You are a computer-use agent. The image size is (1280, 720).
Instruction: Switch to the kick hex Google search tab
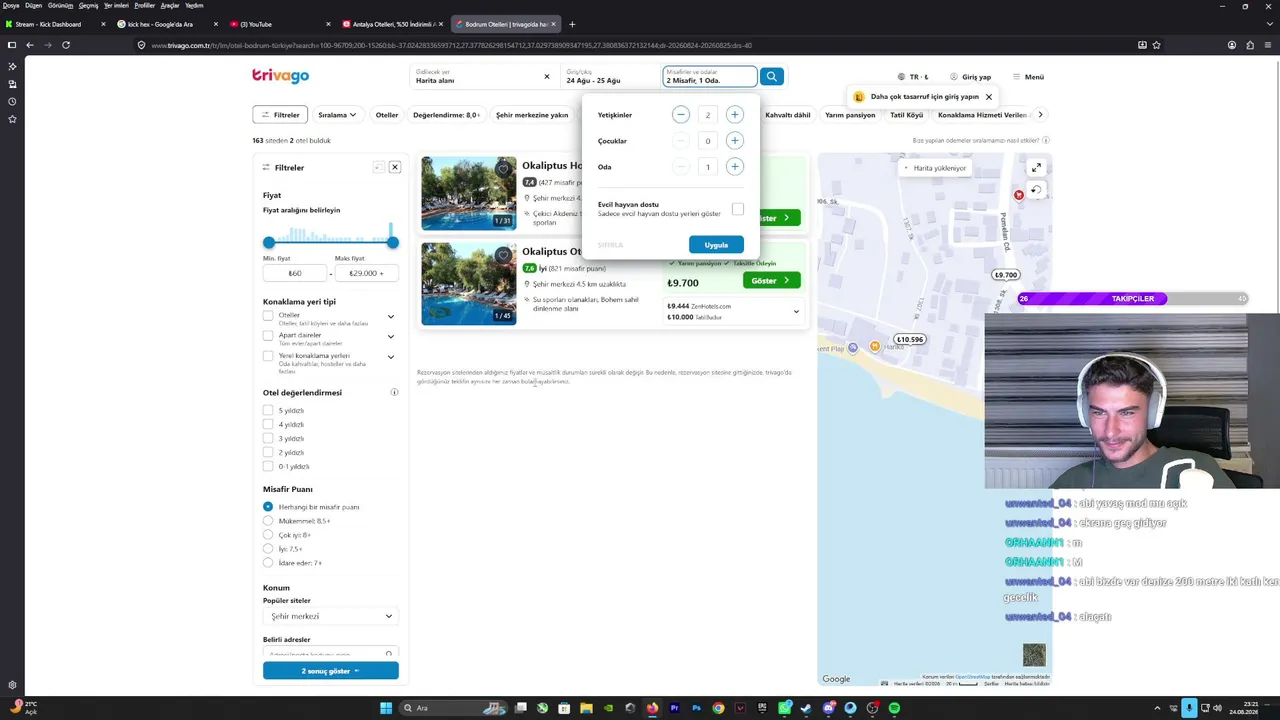click(166, 24)
